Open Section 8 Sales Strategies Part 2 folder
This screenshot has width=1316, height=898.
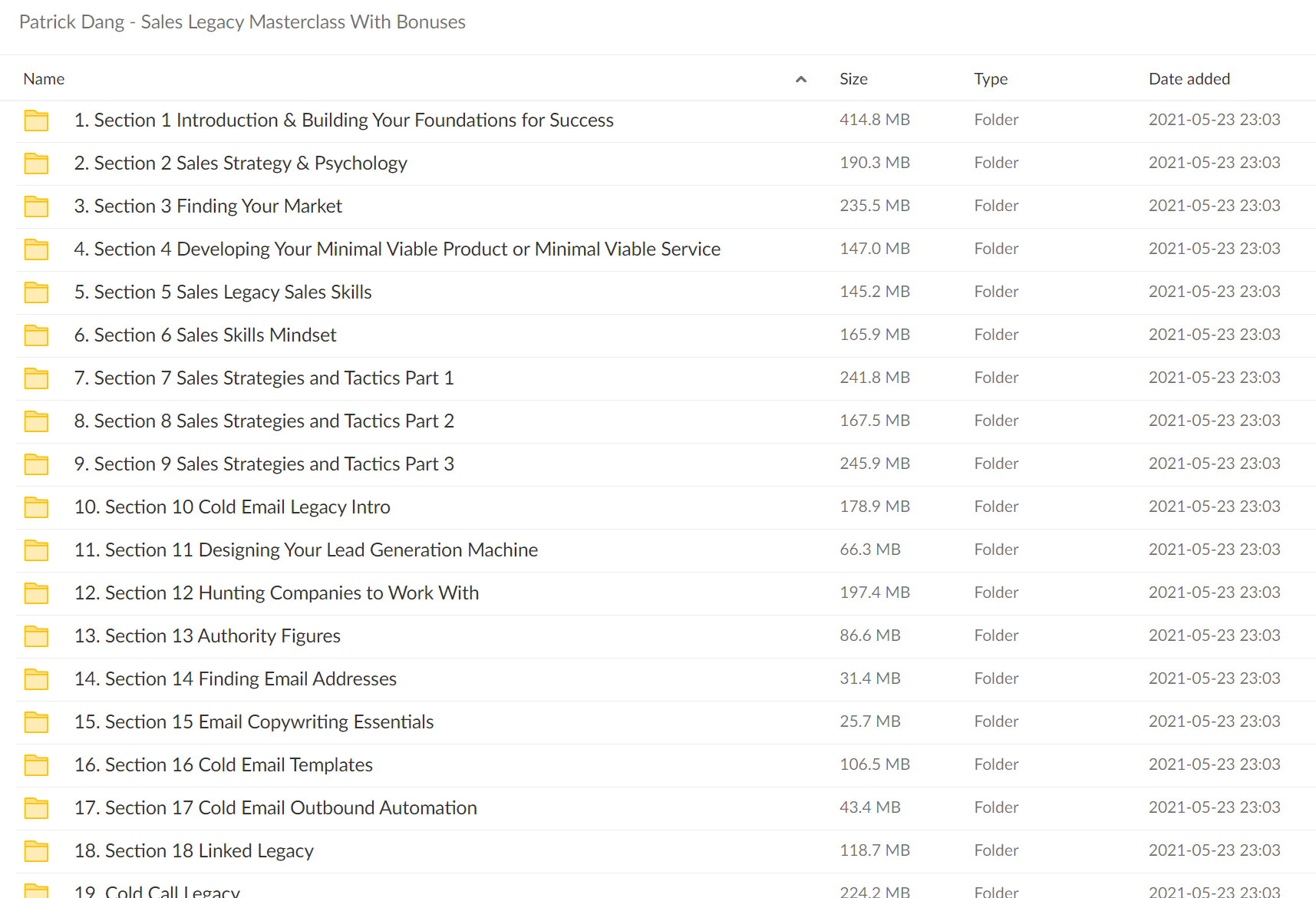[264, 421]
